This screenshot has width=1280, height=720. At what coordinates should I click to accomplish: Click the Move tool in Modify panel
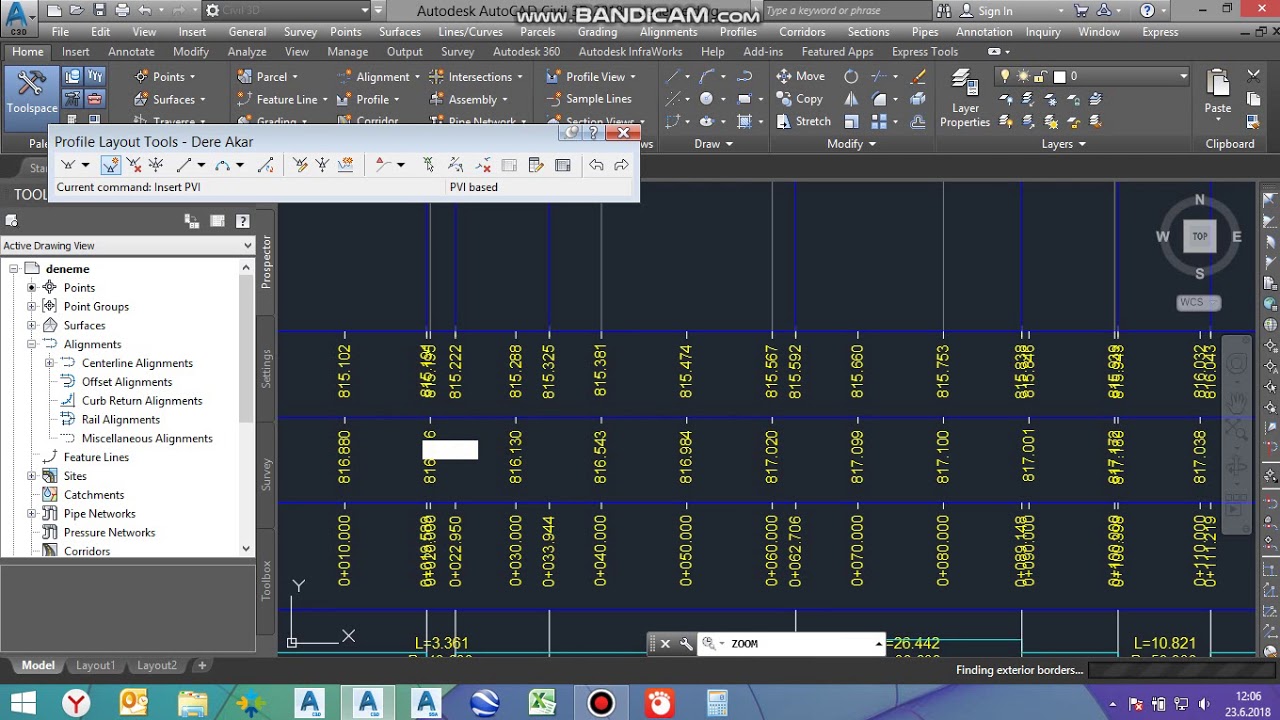800,76
